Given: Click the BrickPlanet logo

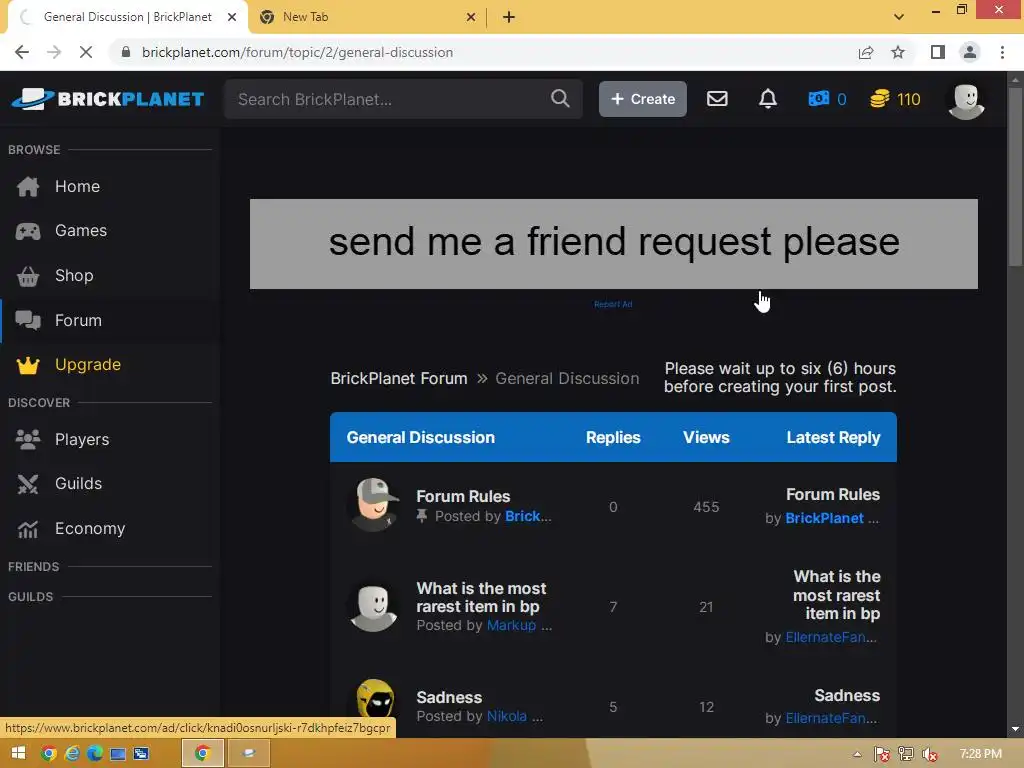Looking at the screenshot, I should tap(108, 99).
